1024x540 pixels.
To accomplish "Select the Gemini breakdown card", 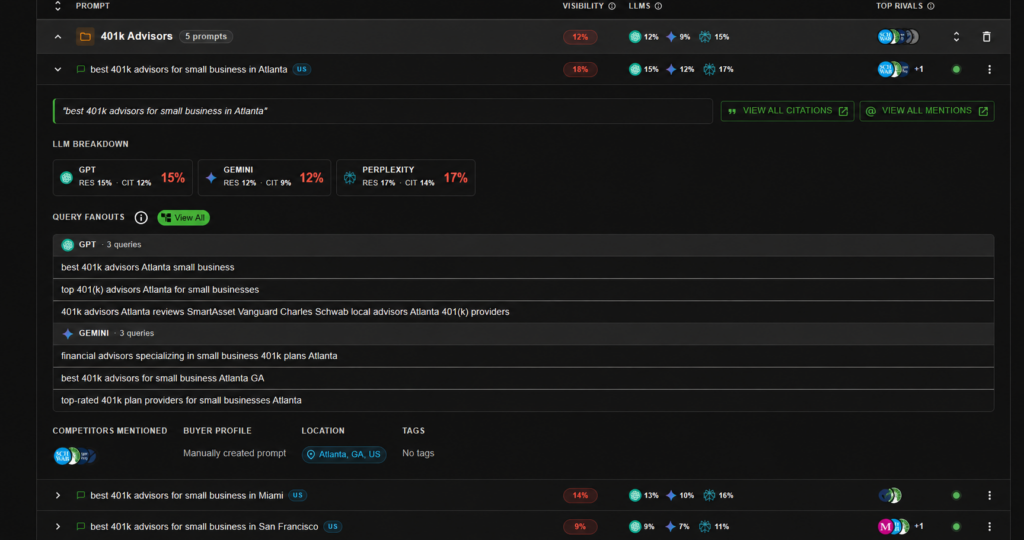I will click(264, 178).
